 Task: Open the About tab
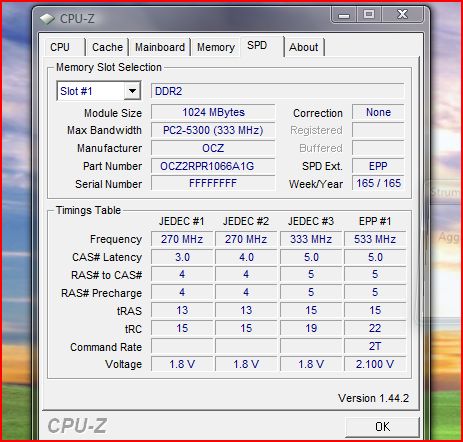304,47
